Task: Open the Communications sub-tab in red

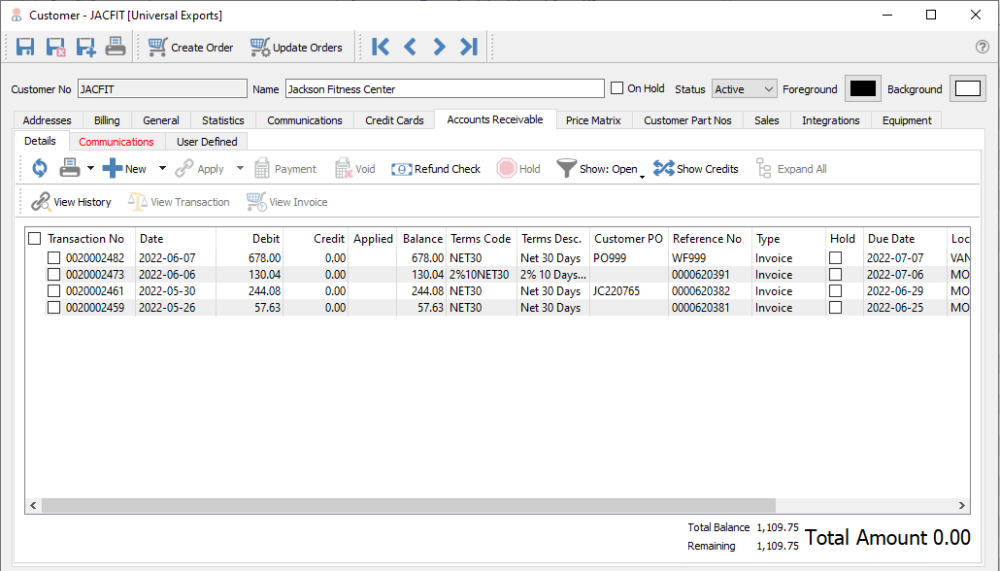Action: (x=116, y=142)
